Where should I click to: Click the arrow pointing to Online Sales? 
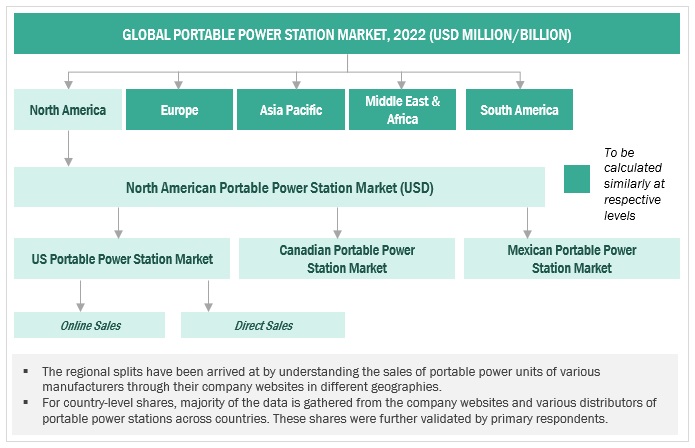click(x=81, y=295)
